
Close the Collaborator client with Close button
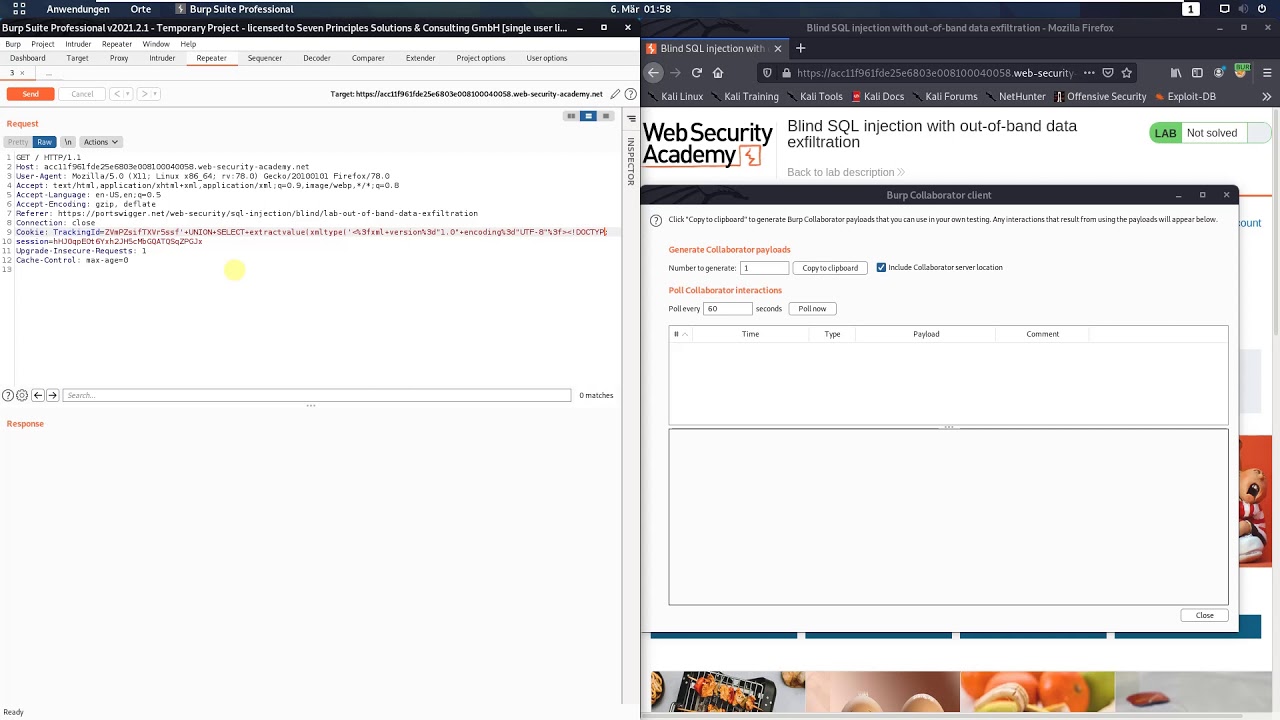[1205, 616]
